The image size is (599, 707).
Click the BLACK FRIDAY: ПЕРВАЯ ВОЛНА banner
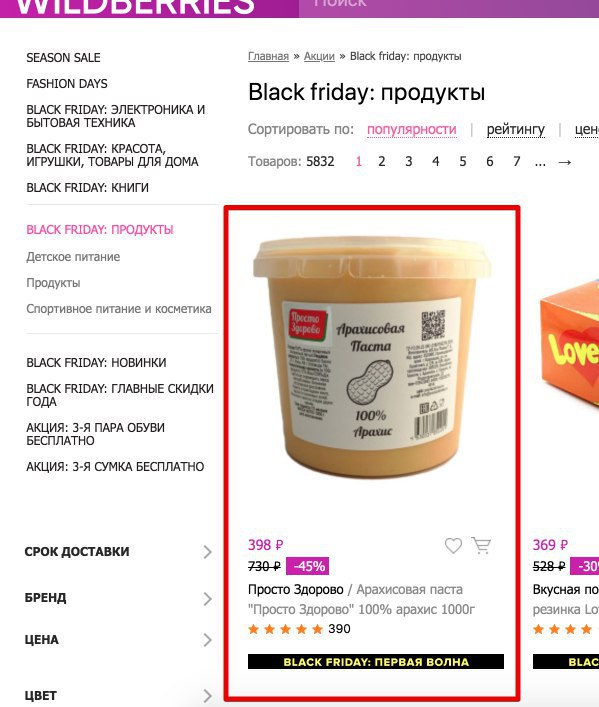[x=376, y=661]
